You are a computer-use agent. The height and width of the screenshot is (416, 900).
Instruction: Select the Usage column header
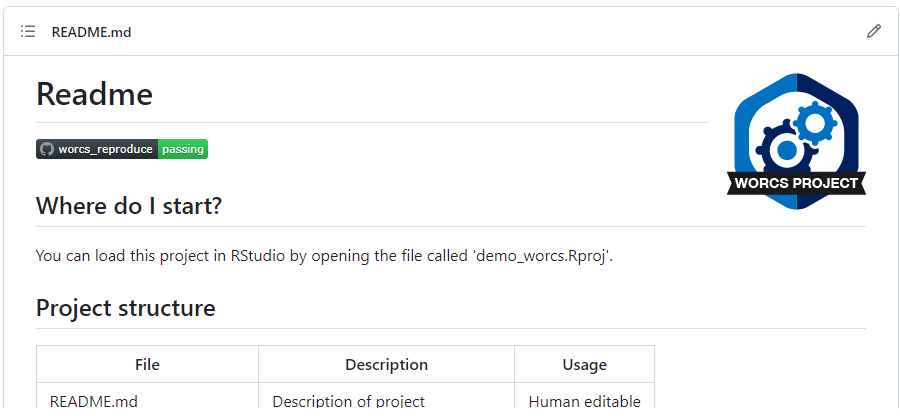(584, 365)
